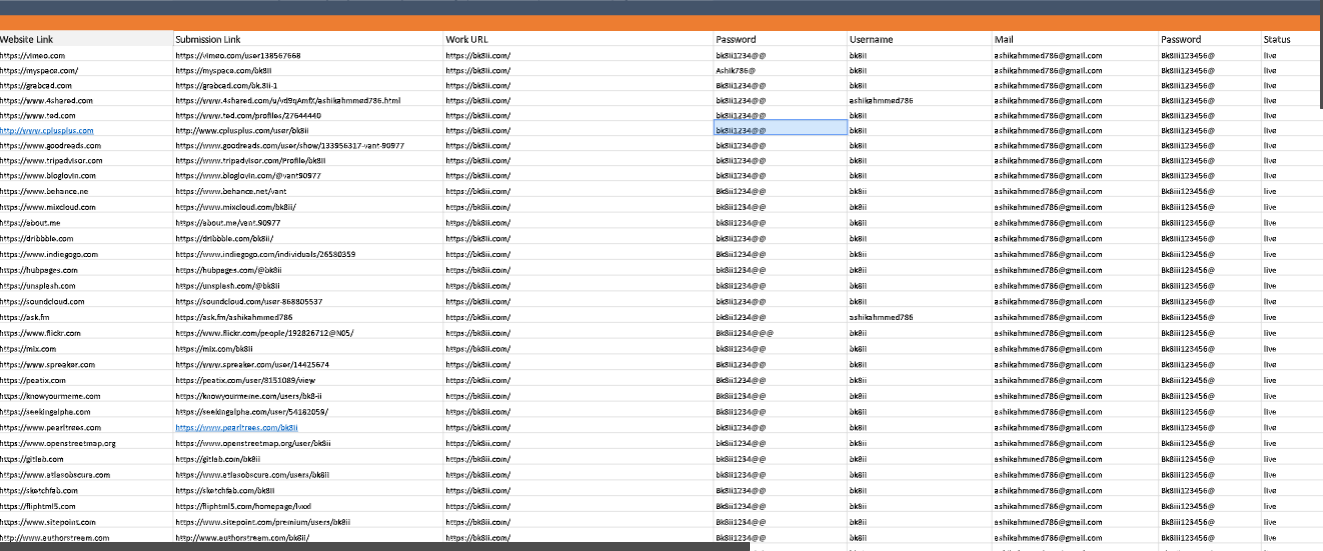Select the Status header cell
Image resolution: width=1323 pixels, height=551 pixels.
[1276, 40]
